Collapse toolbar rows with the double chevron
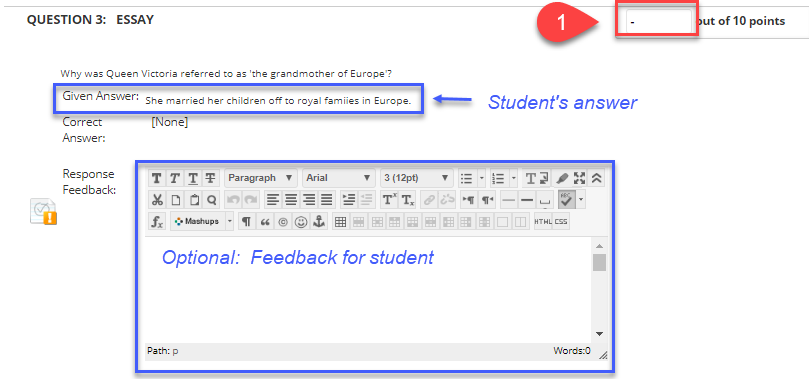This screenshot has width=811, height=379. (596, 178)
